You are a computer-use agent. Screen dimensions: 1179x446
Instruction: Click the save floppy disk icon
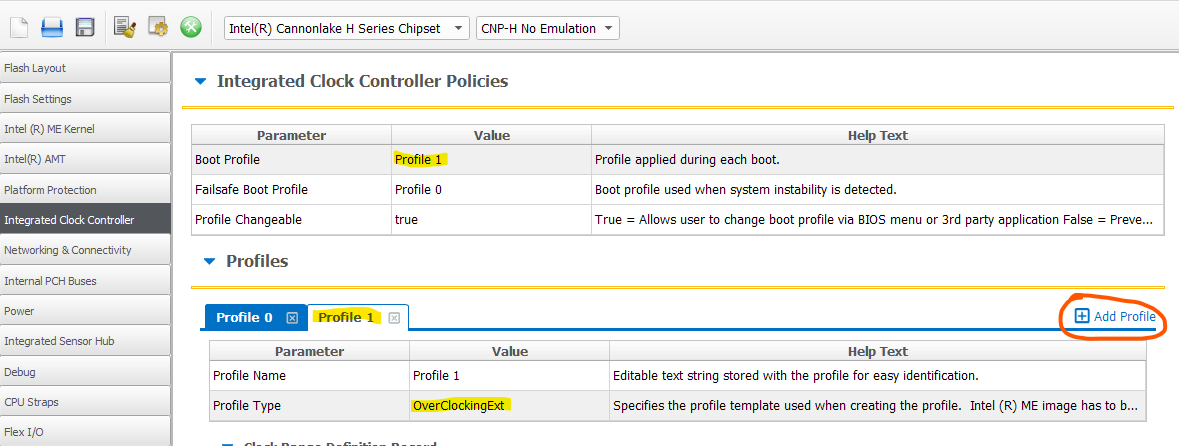85,28
